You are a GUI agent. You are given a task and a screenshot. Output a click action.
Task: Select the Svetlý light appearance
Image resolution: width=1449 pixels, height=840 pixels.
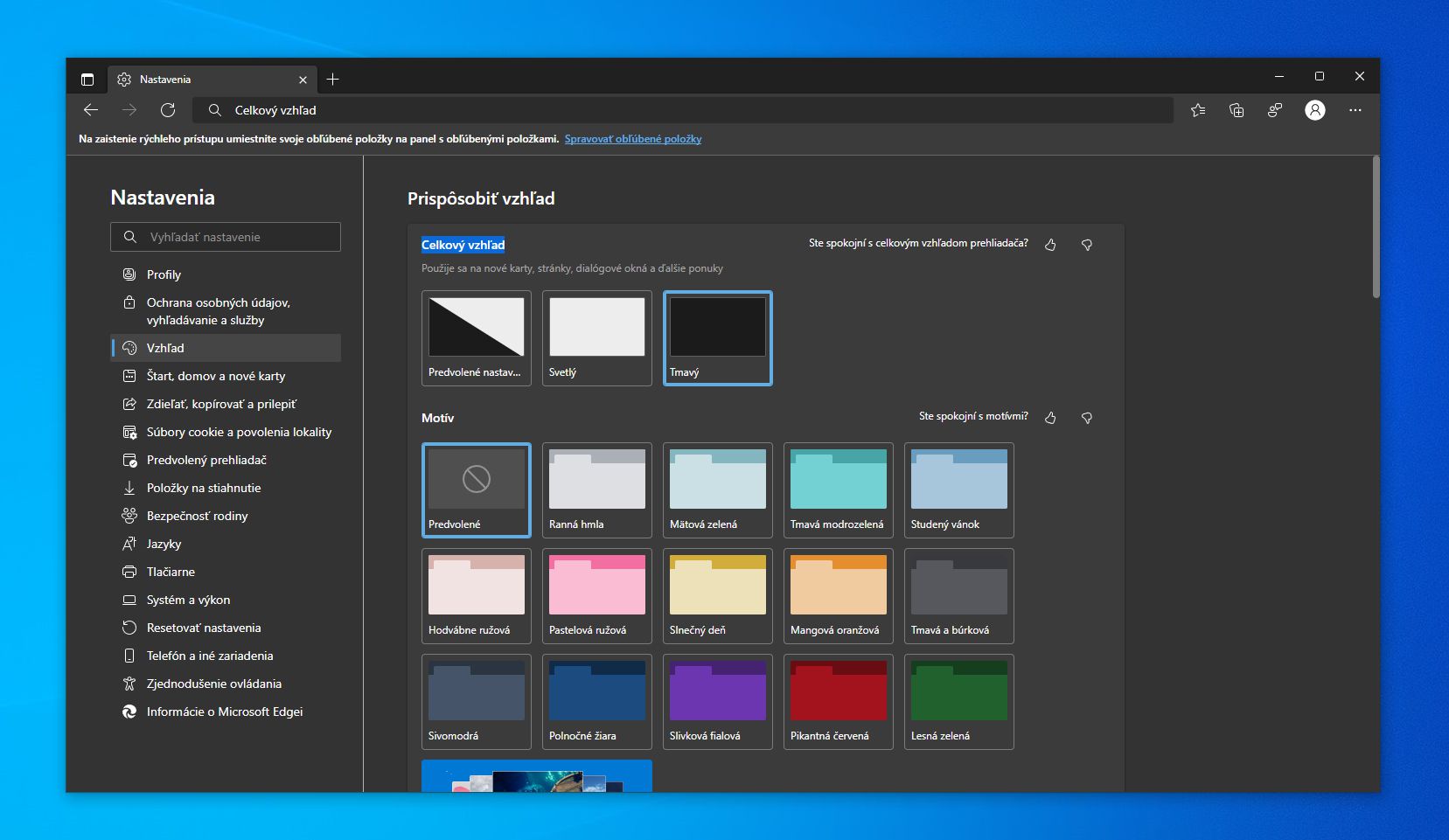pos(597,338)
